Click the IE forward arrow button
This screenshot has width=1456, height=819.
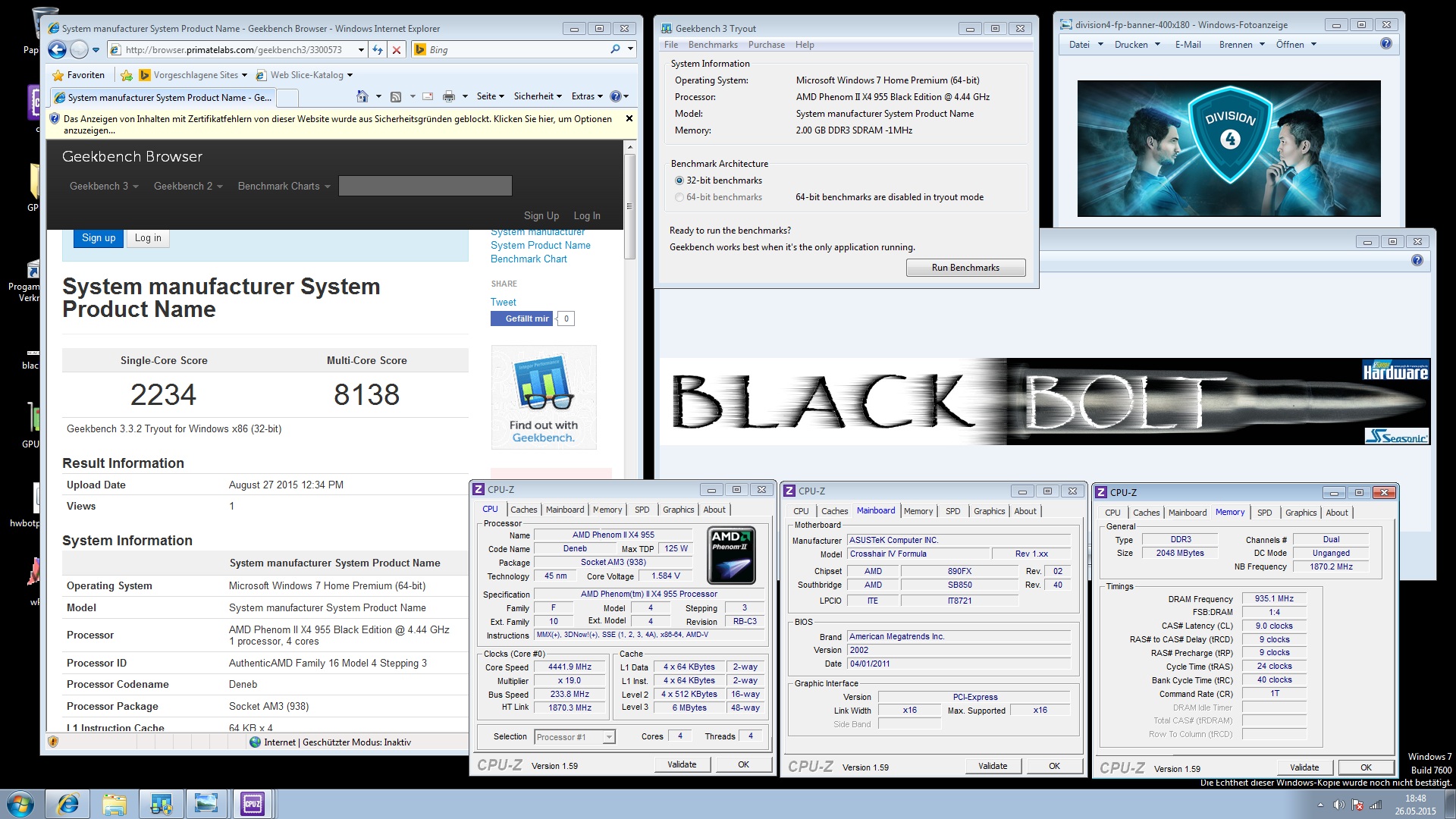[79, 50]
